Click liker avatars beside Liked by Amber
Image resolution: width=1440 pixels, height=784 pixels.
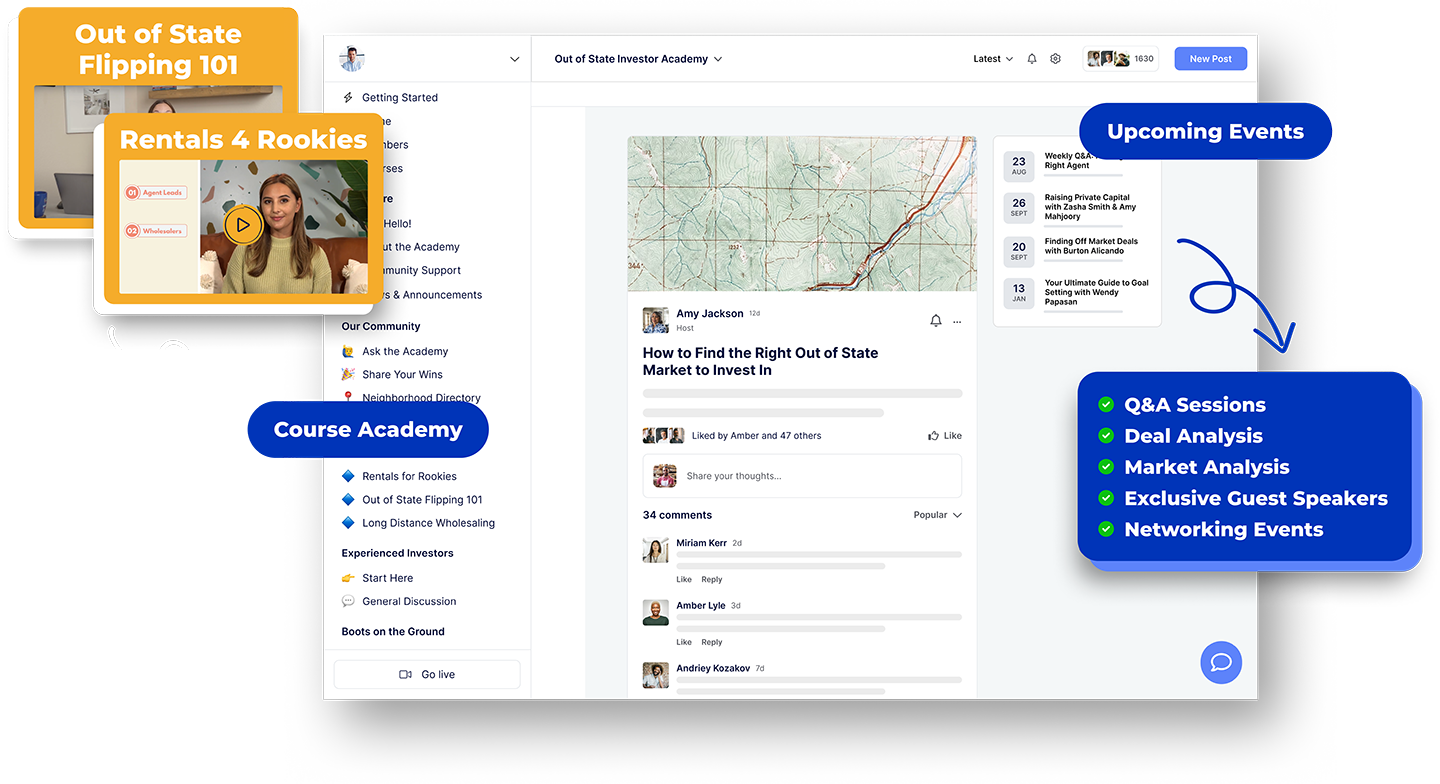tap(663, 436)
